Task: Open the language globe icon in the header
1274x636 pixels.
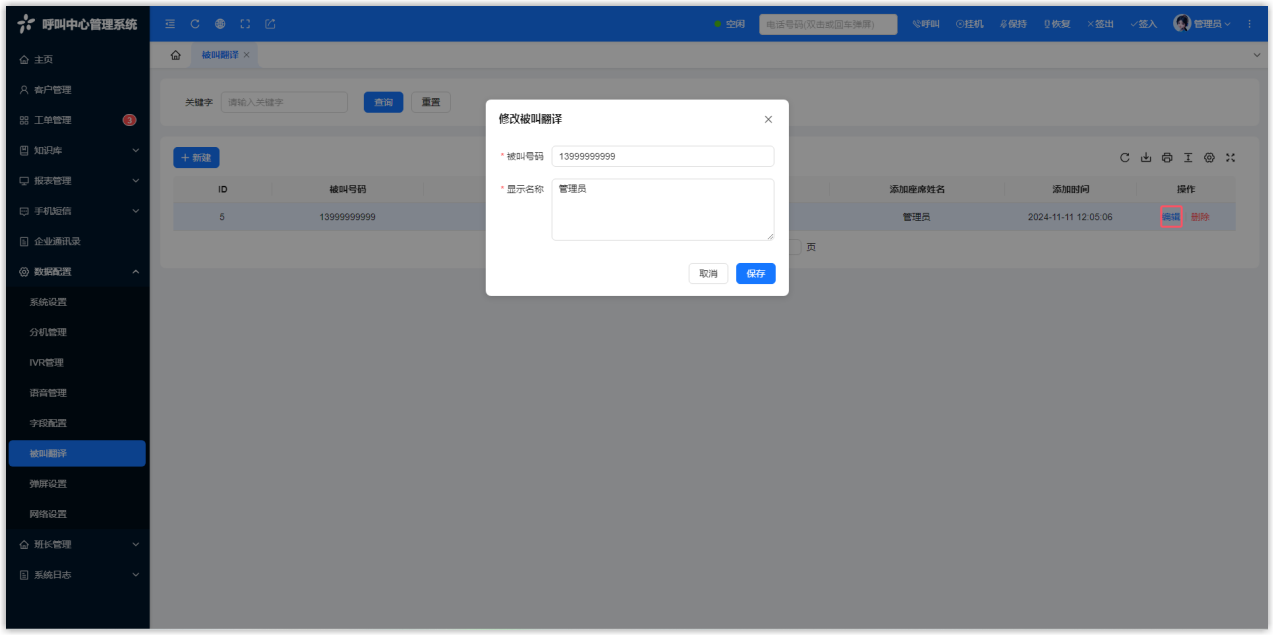Action: 220,24
